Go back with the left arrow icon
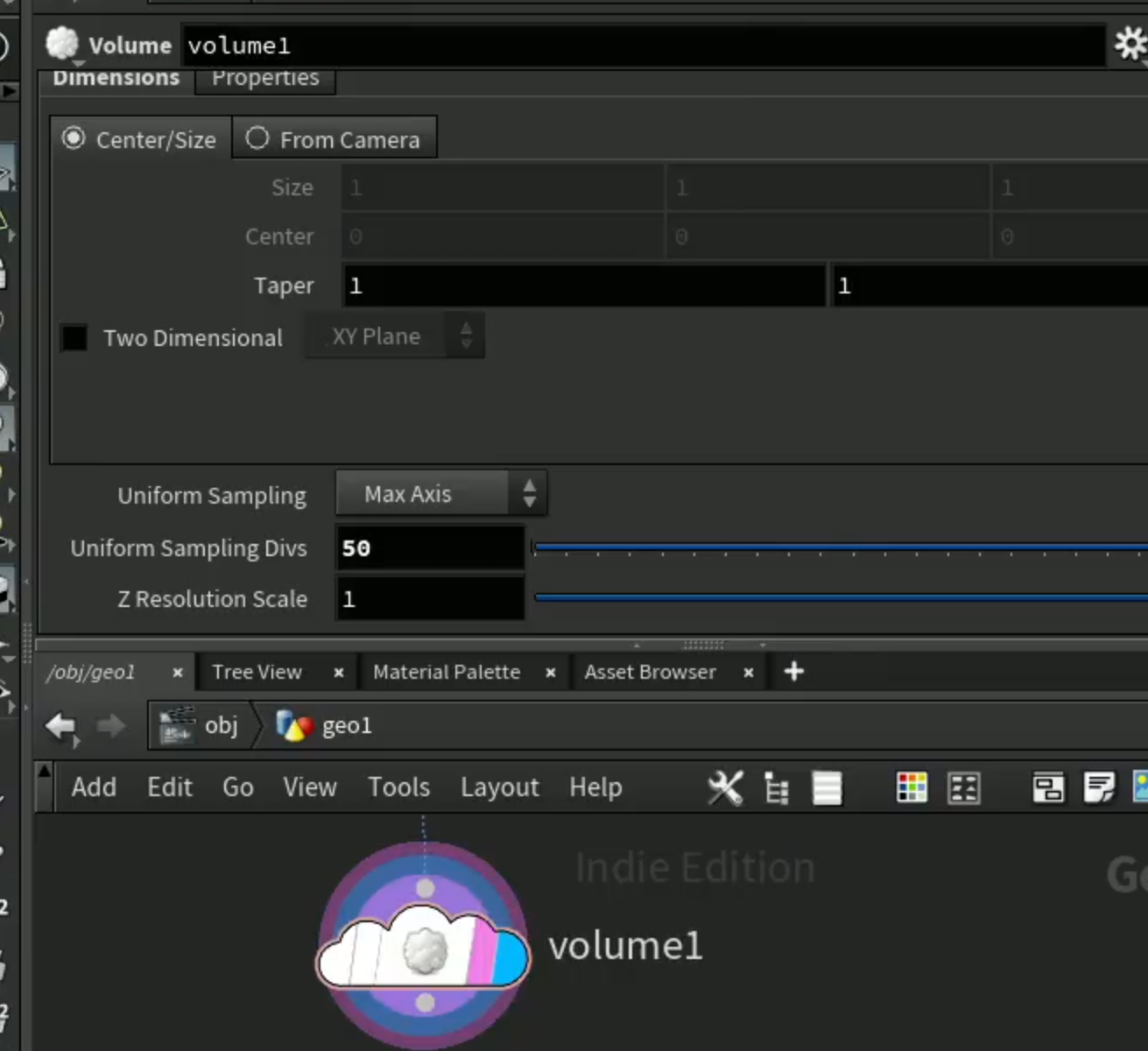 (61, 726)
